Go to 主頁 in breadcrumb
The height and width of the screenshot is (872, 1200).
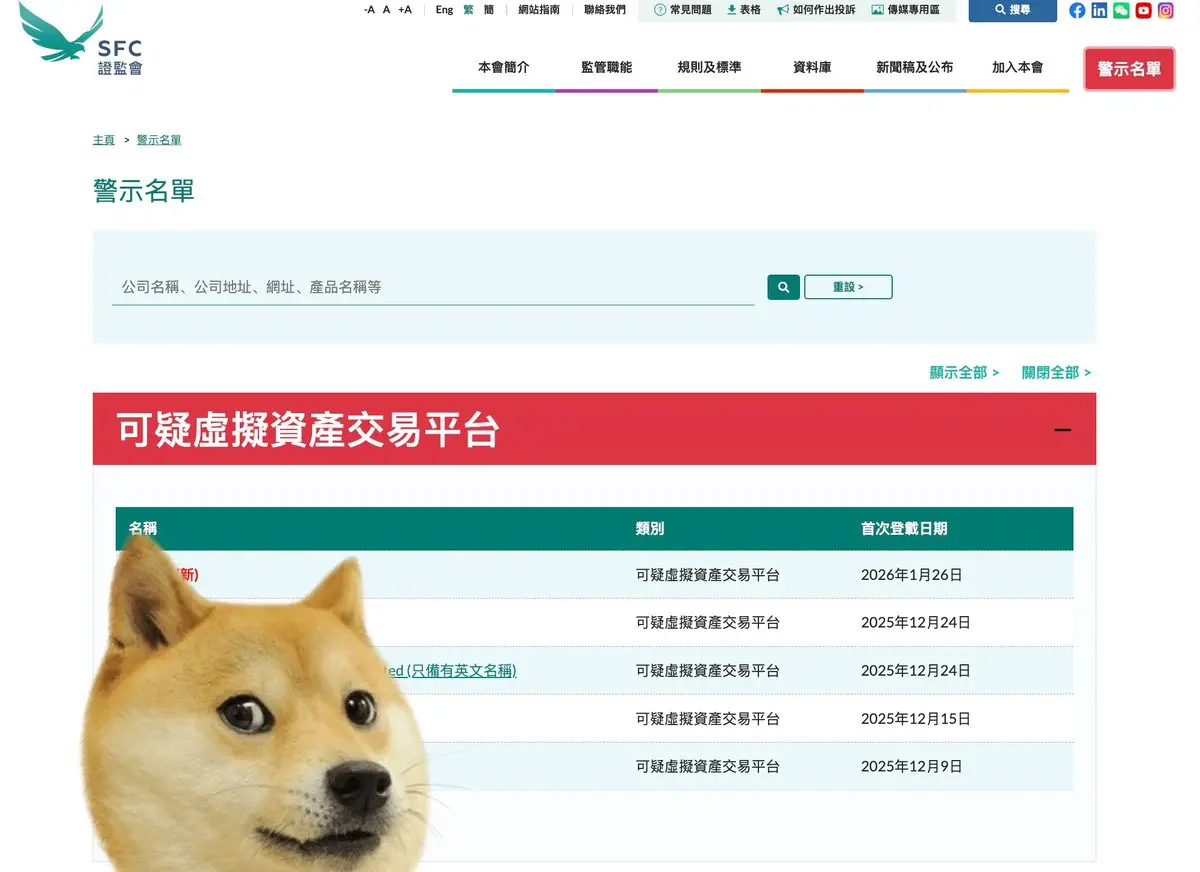(104, 140)
